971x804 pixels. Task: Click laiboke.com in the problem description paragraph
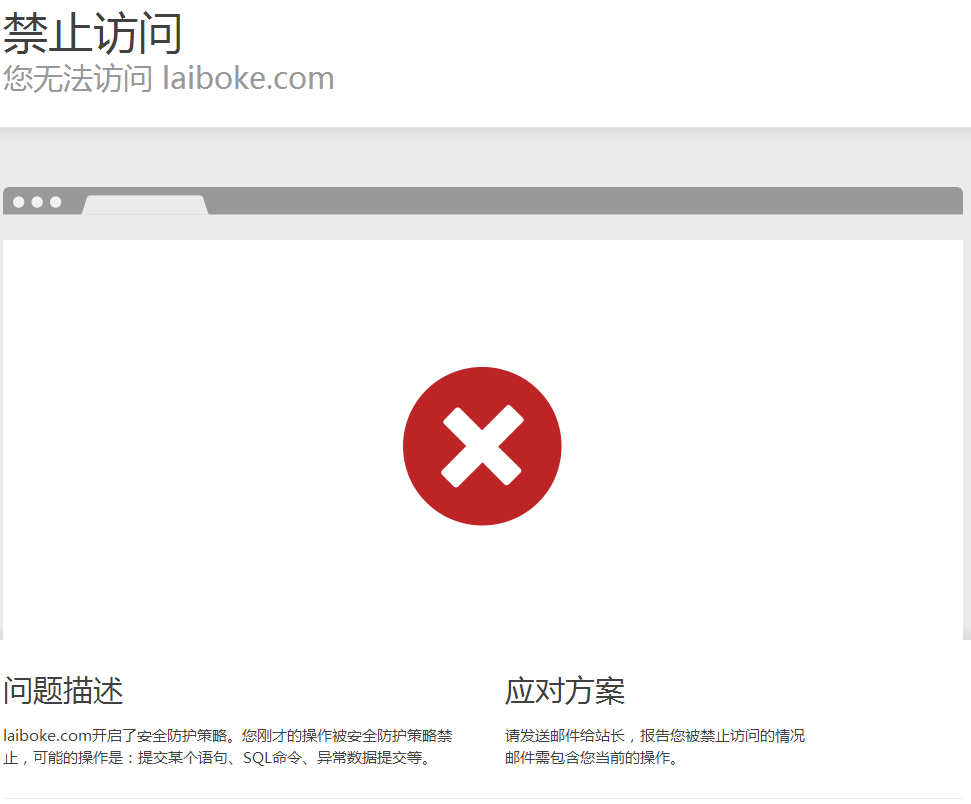(x=48, y=735)
